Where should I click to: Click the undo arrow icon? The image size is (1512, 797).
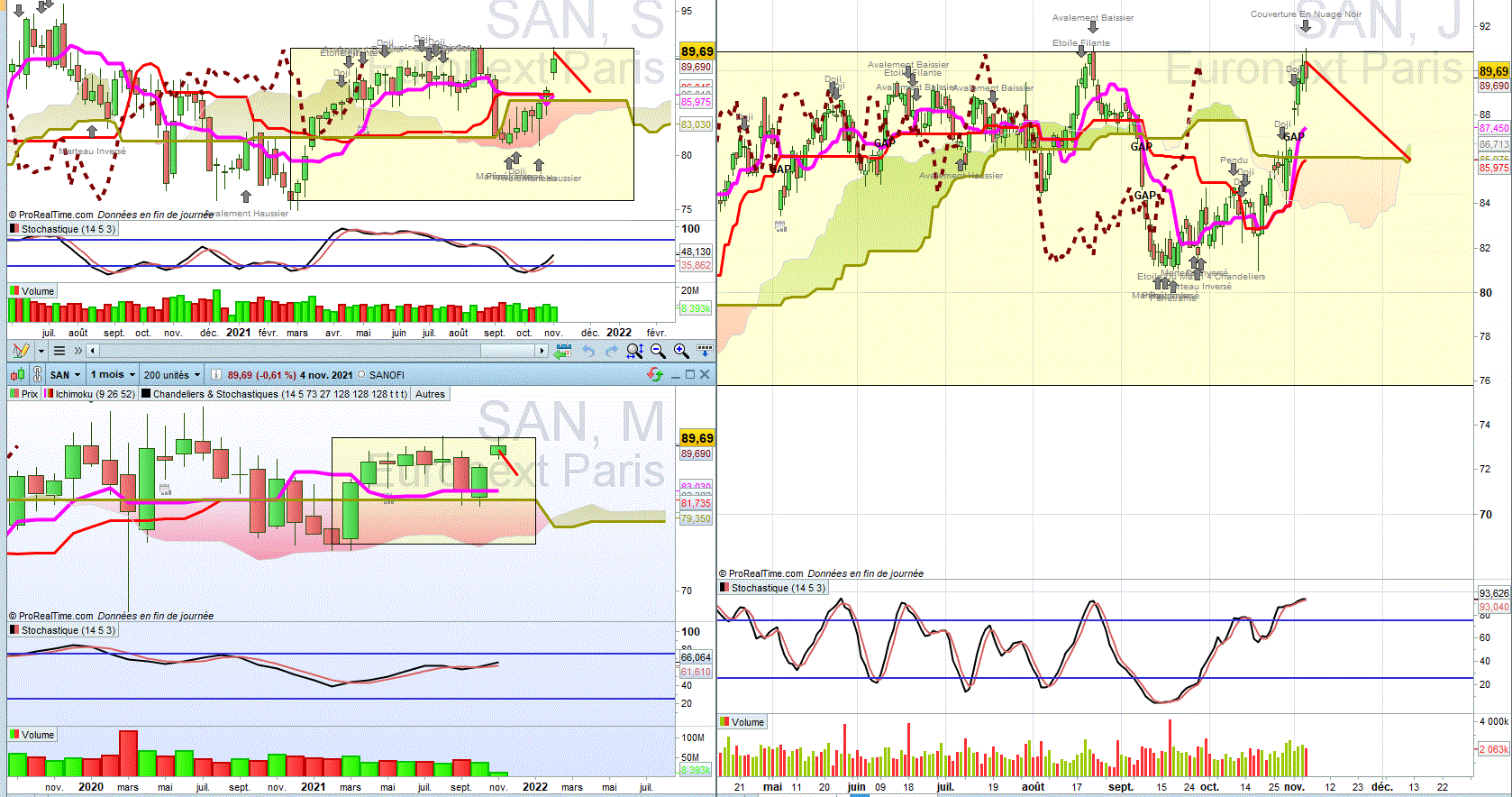coord(588,351)
